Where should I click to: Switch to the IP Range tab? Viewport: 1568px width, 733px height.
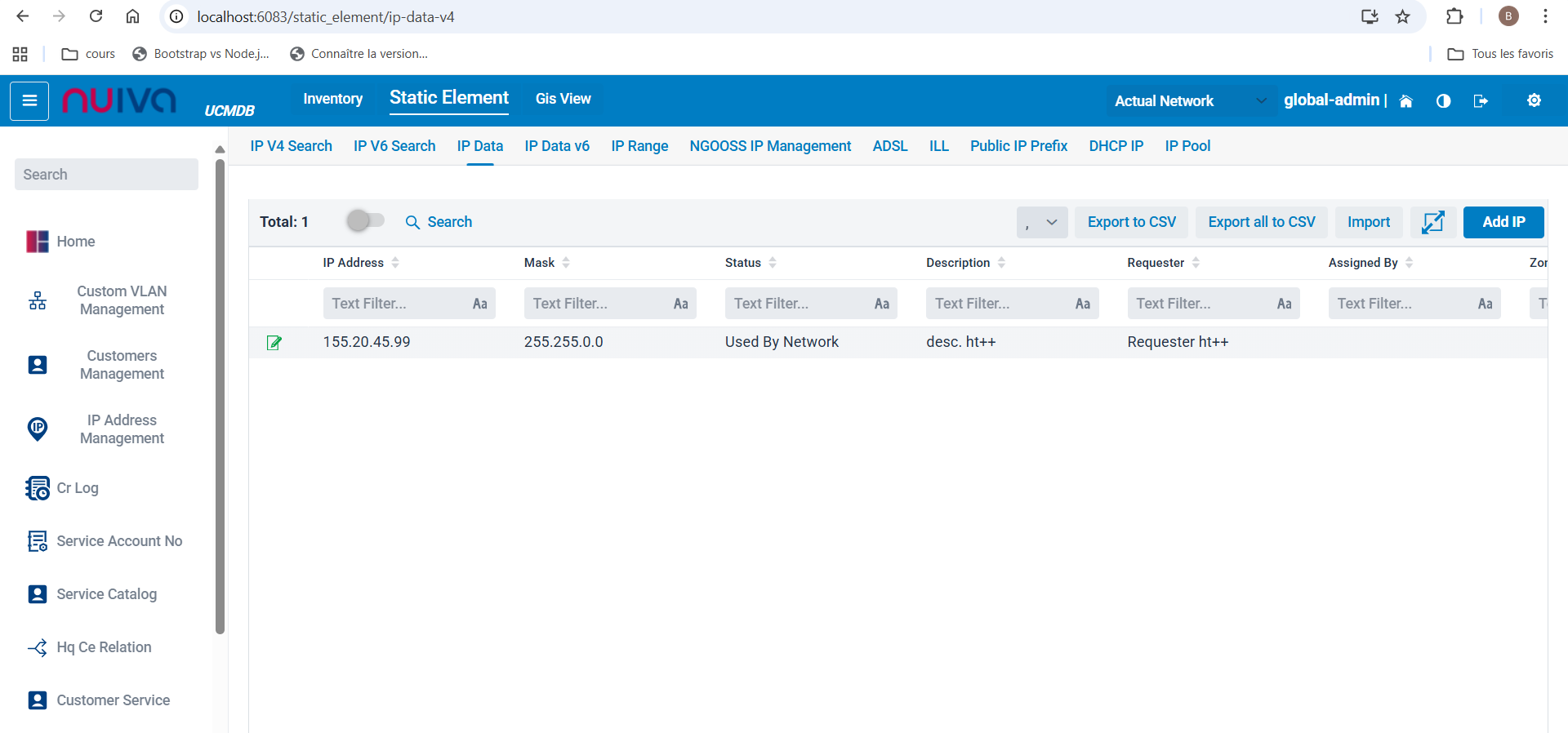(x=639, y=146)
